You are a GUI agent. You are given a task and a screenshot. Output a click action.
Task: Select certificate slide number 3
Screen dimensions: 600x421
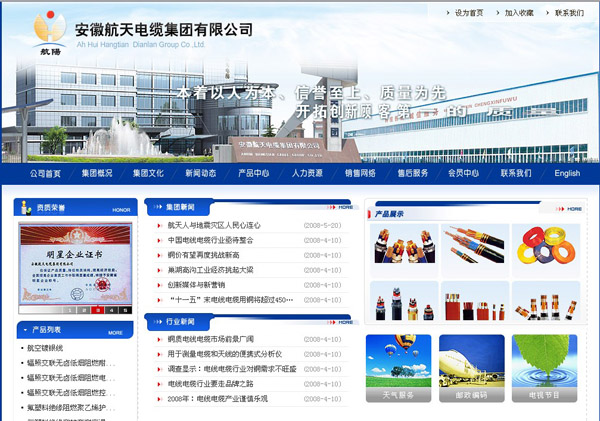tap(98, 310)
